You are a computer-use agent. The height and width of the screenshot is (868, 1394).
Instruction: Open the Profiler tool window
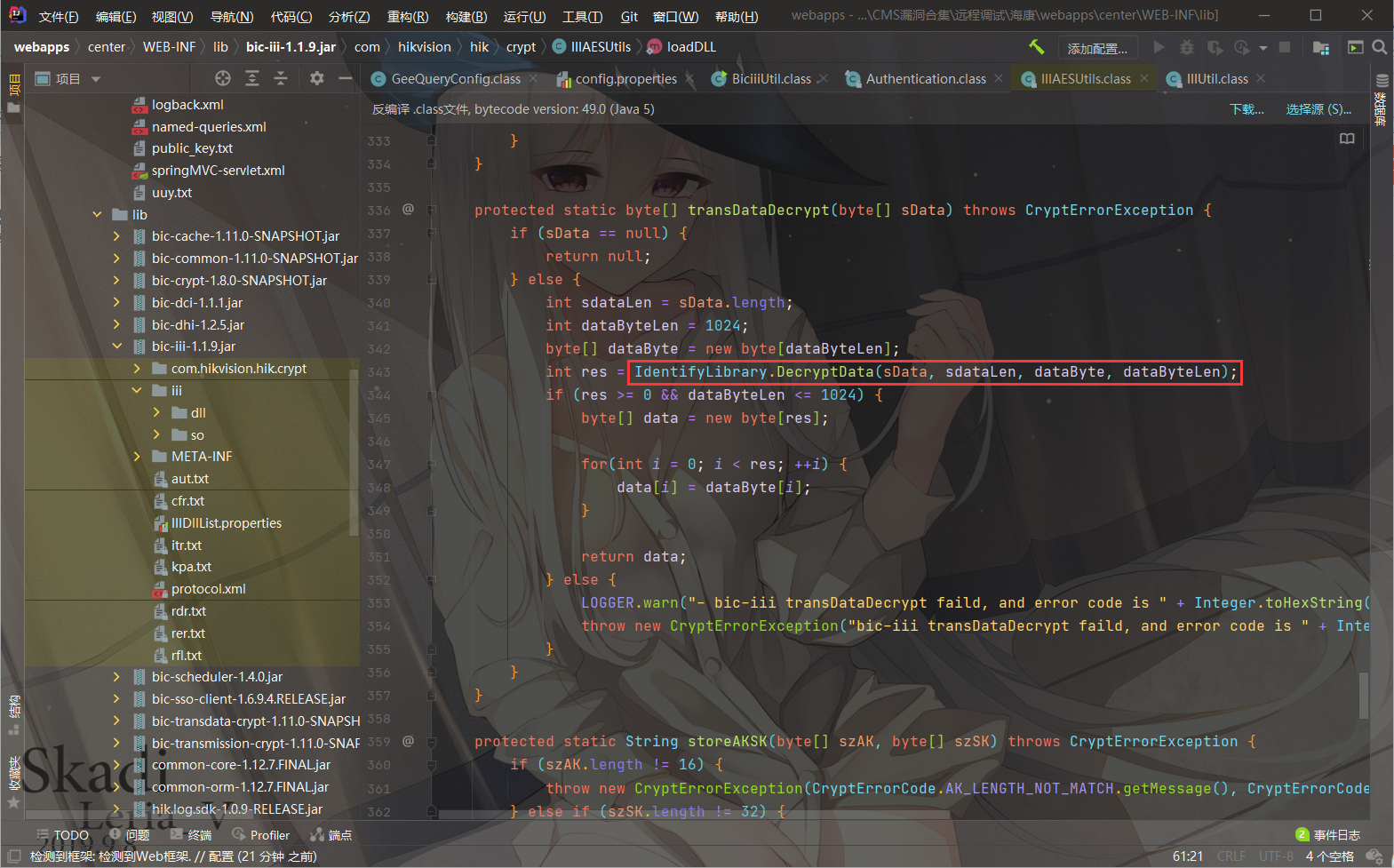261,835
